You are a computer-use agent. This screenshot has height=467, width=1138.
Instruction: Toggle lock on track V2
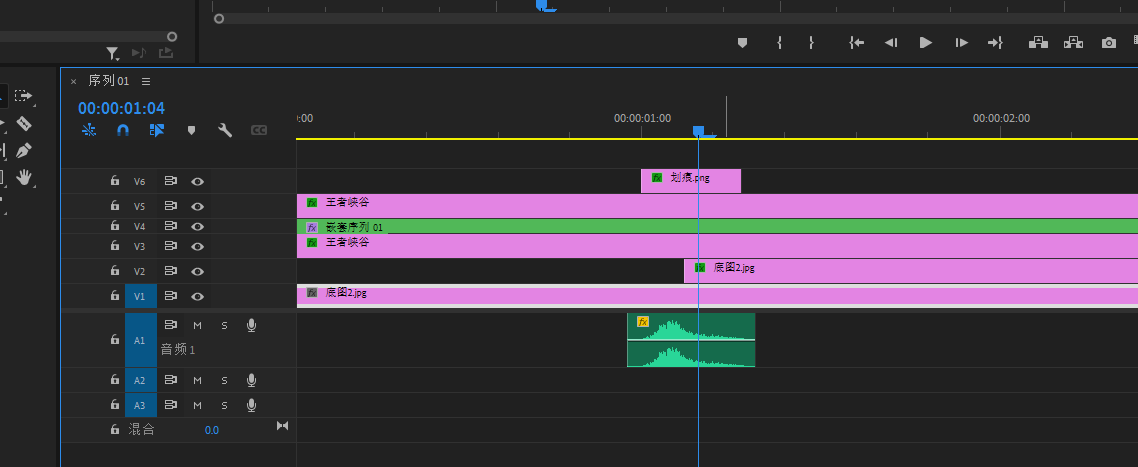point(115,271)
